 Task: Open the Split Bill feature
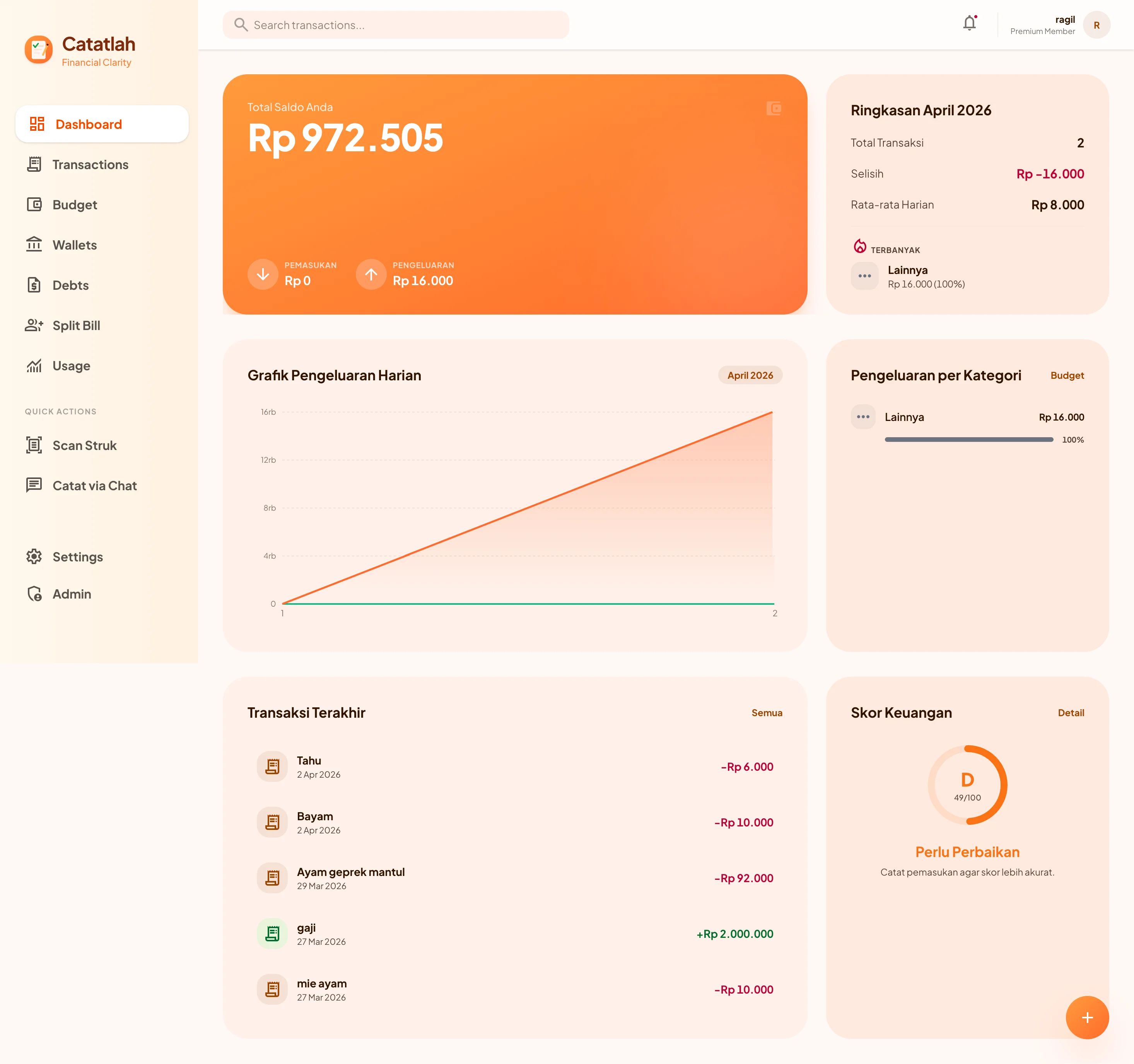point(77,325)
